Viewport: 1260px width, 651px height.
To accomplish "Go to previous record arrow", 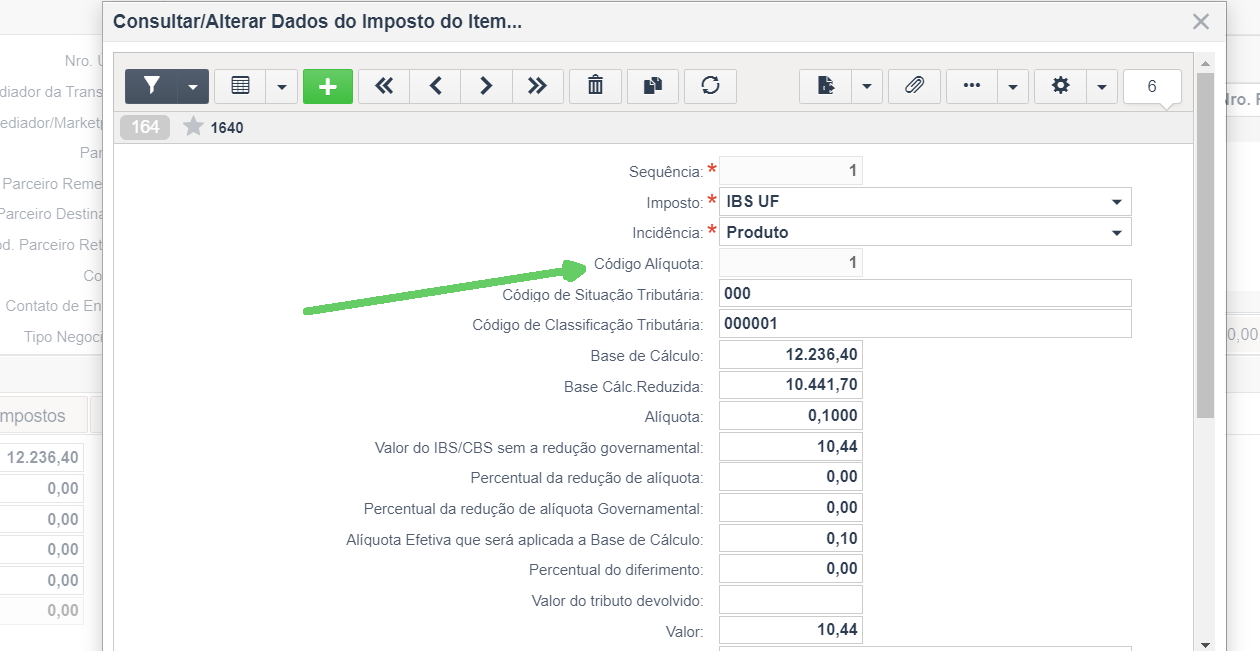I will (435, 86).
